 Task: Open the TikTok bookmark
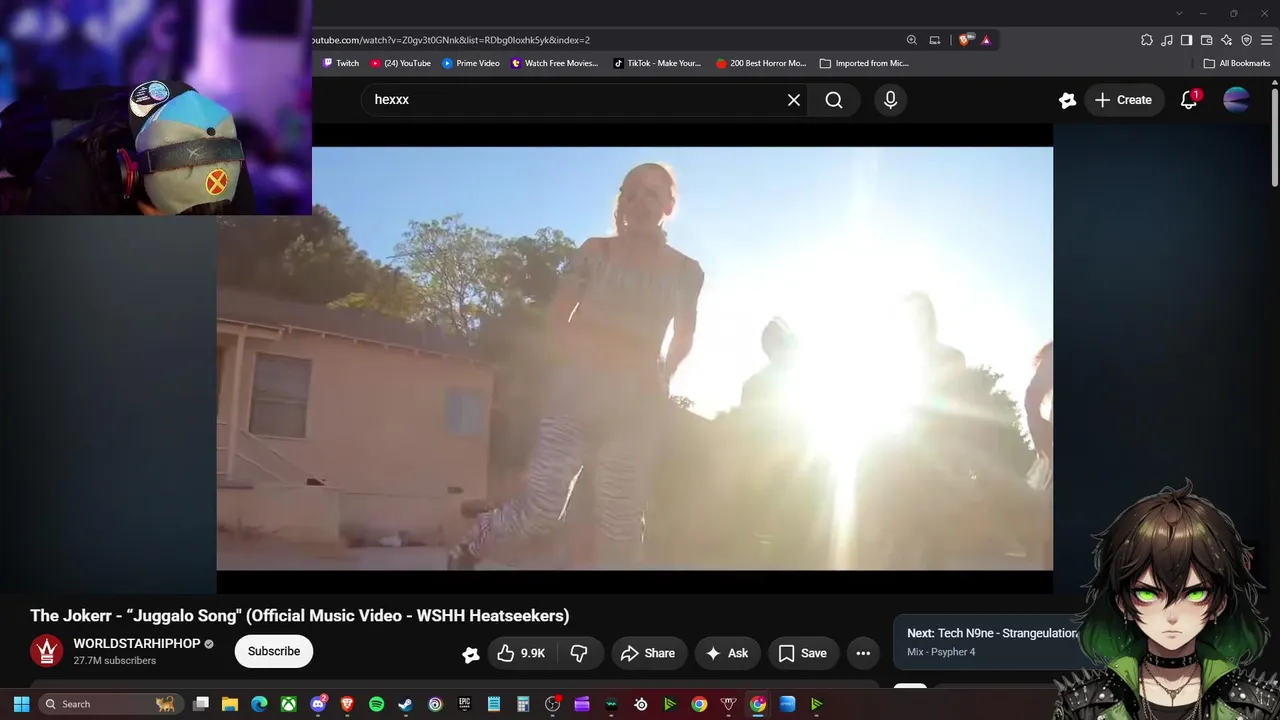(x=657, y=63)
